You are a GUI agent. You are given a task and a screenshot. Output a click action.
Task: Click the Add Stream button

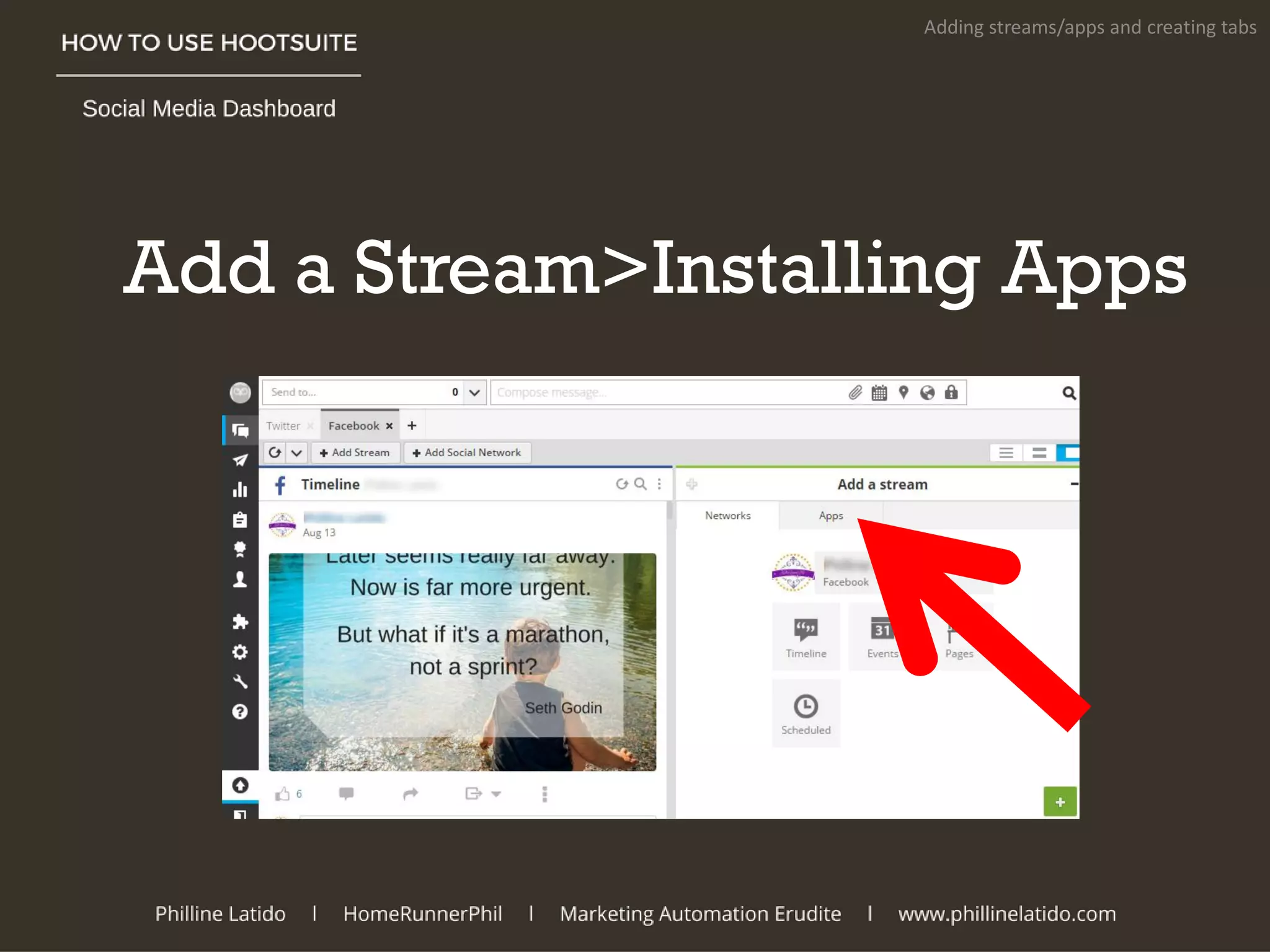coord(355,452)
